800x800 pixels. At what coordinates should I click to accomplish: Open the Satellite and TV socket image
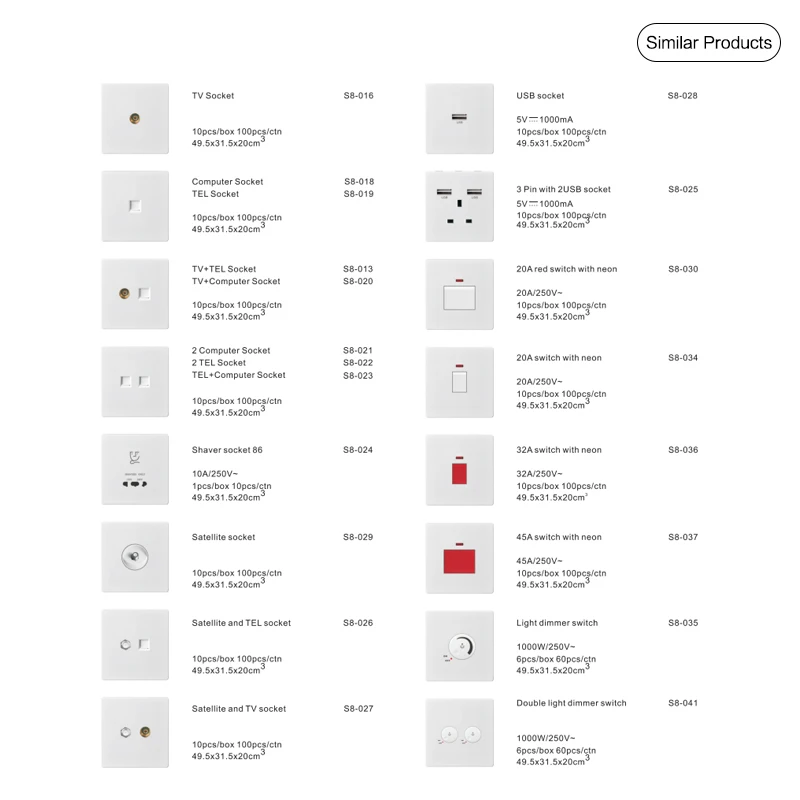coord(135,733)
